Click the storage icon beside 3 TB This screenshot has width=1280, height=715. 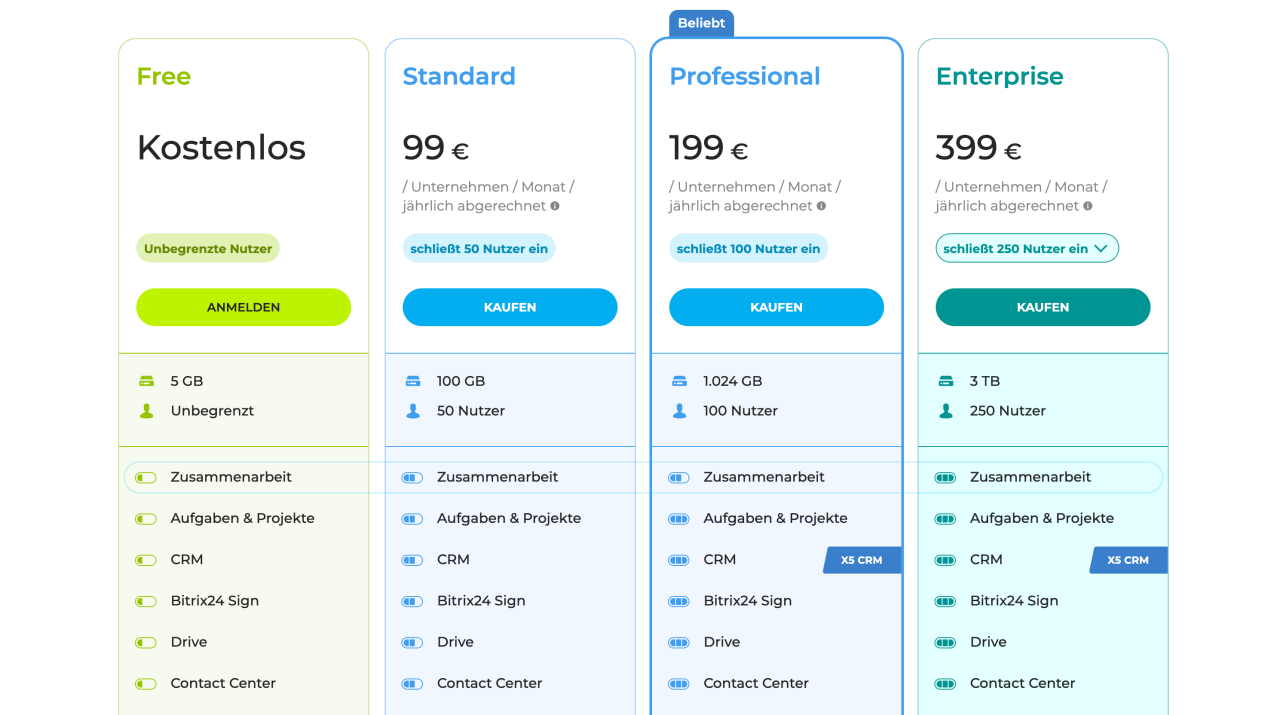tap(946, 381)
